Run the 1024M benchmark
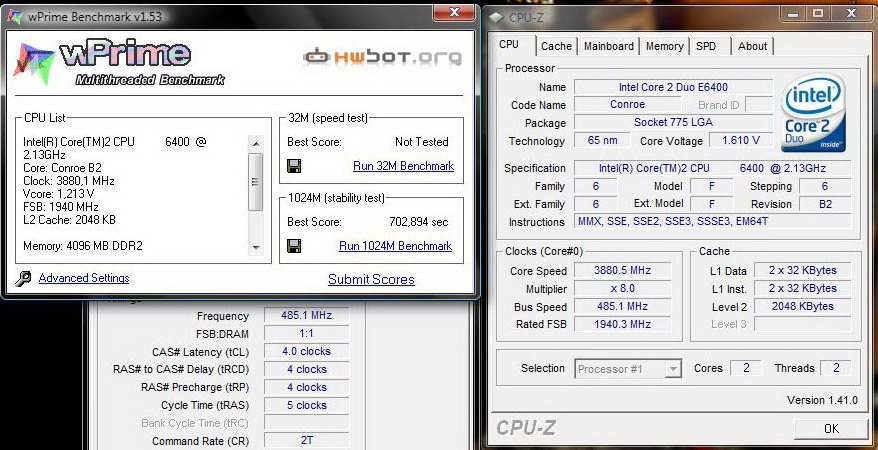 point(395,246)
